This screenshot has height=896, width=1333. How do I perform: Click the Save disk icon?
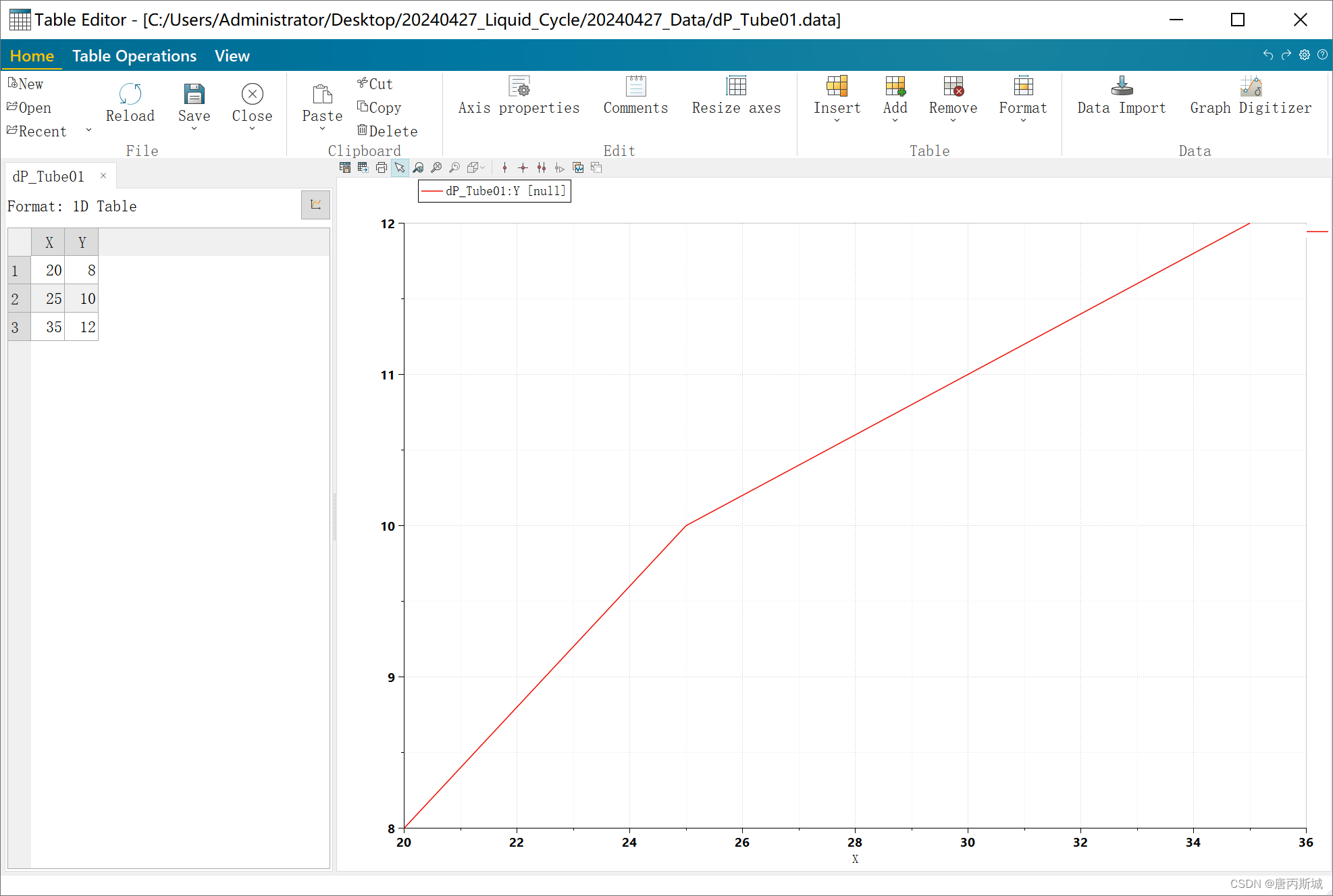(x=194, y=95)
